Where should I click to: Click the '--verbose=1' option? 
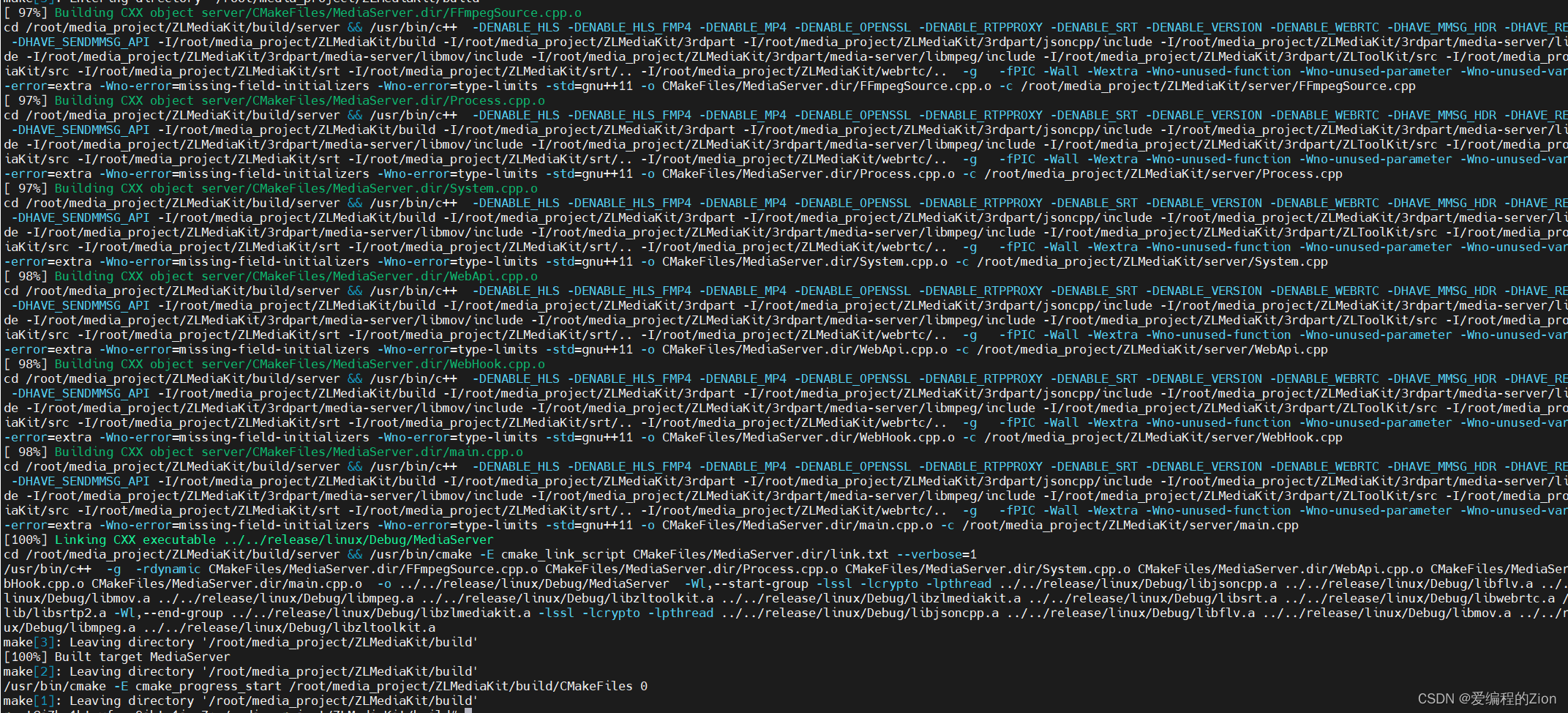[x=937, y=554]
